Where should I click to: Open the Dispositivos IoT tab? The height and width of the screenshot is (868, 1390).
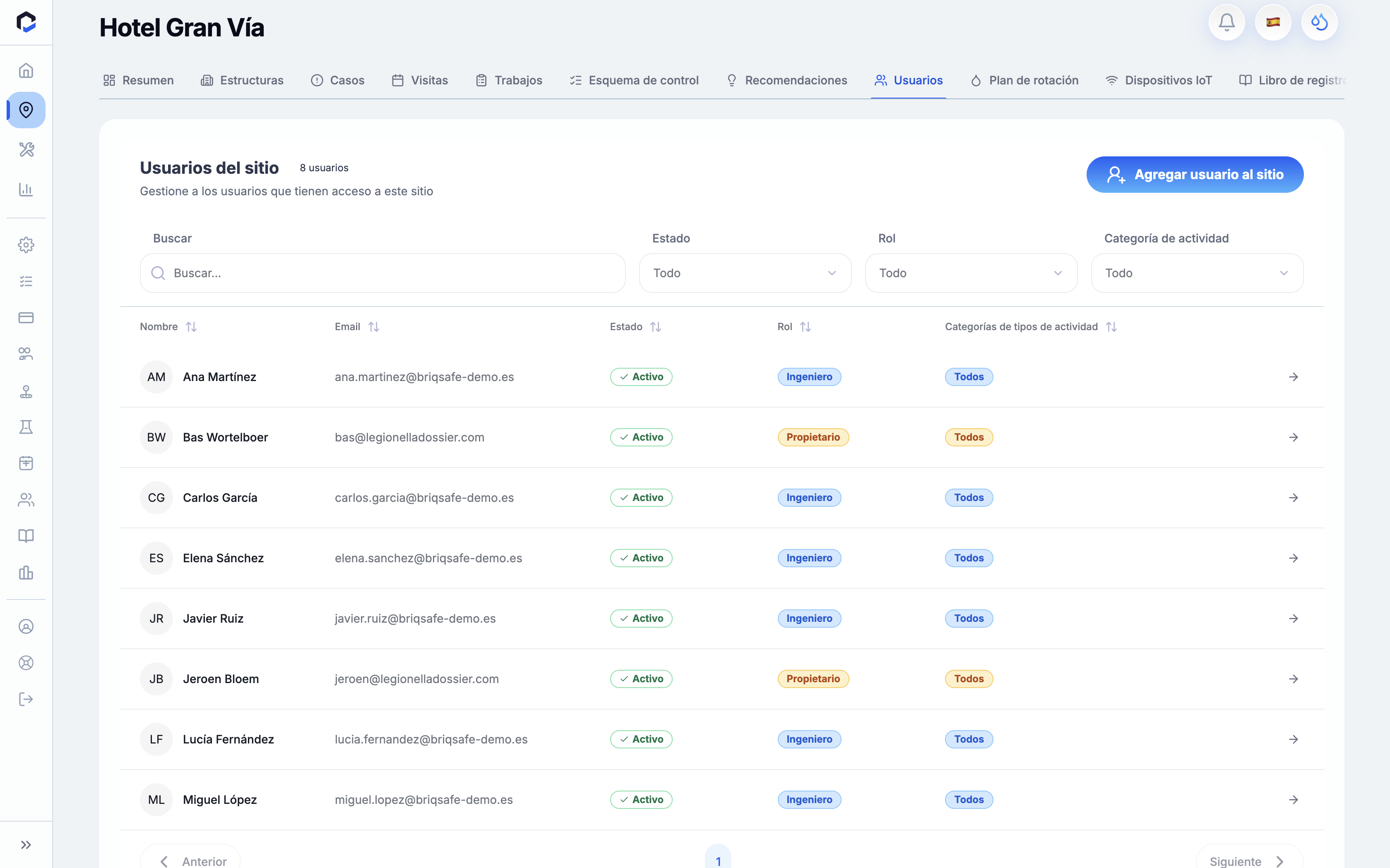(1159, 80)
